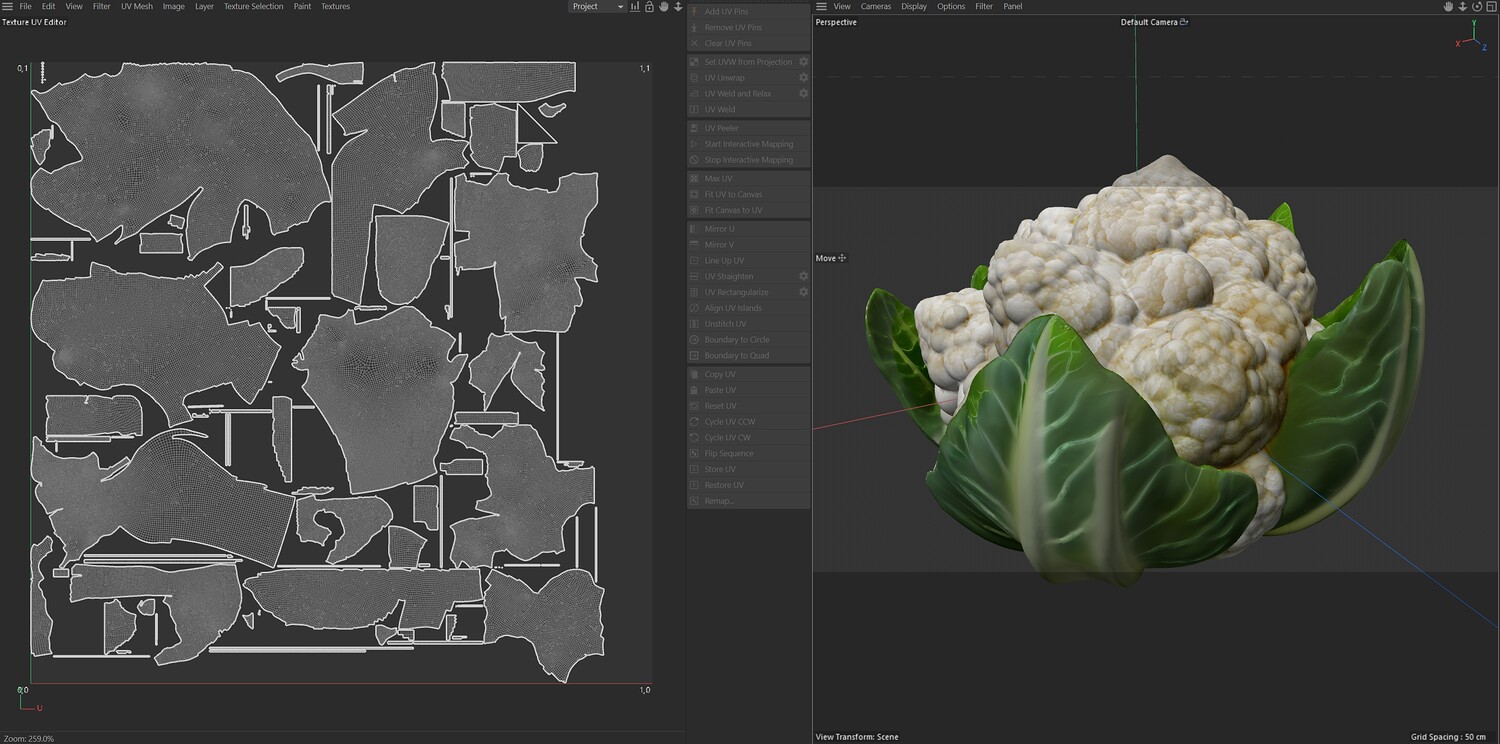Click the Cycle UV CCW command
Image resolution: width=1500 pixels, height=744 pixels.
tap(748, 422)
